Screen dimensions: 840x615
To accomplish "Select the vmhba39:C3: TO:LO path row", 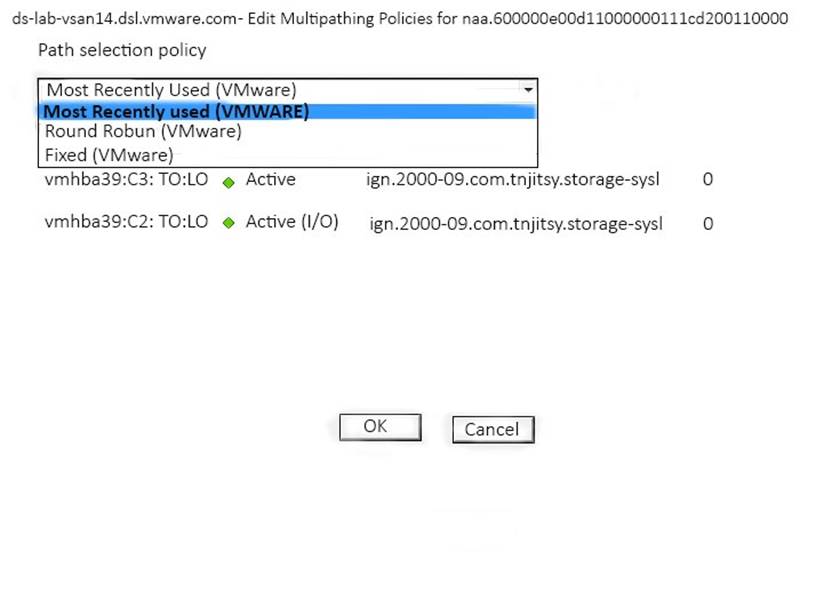I will [379, 179].
